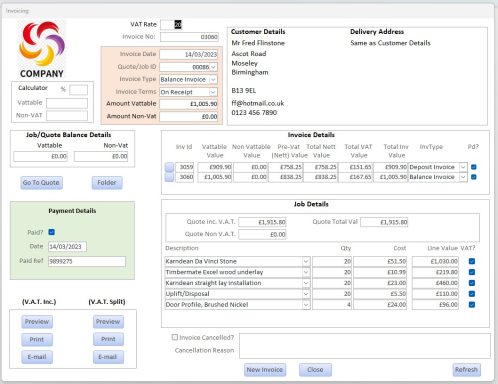
Task: Click customer name Mr Fred Flinstone
Action: pyautogui.click(x=258, y=43)
